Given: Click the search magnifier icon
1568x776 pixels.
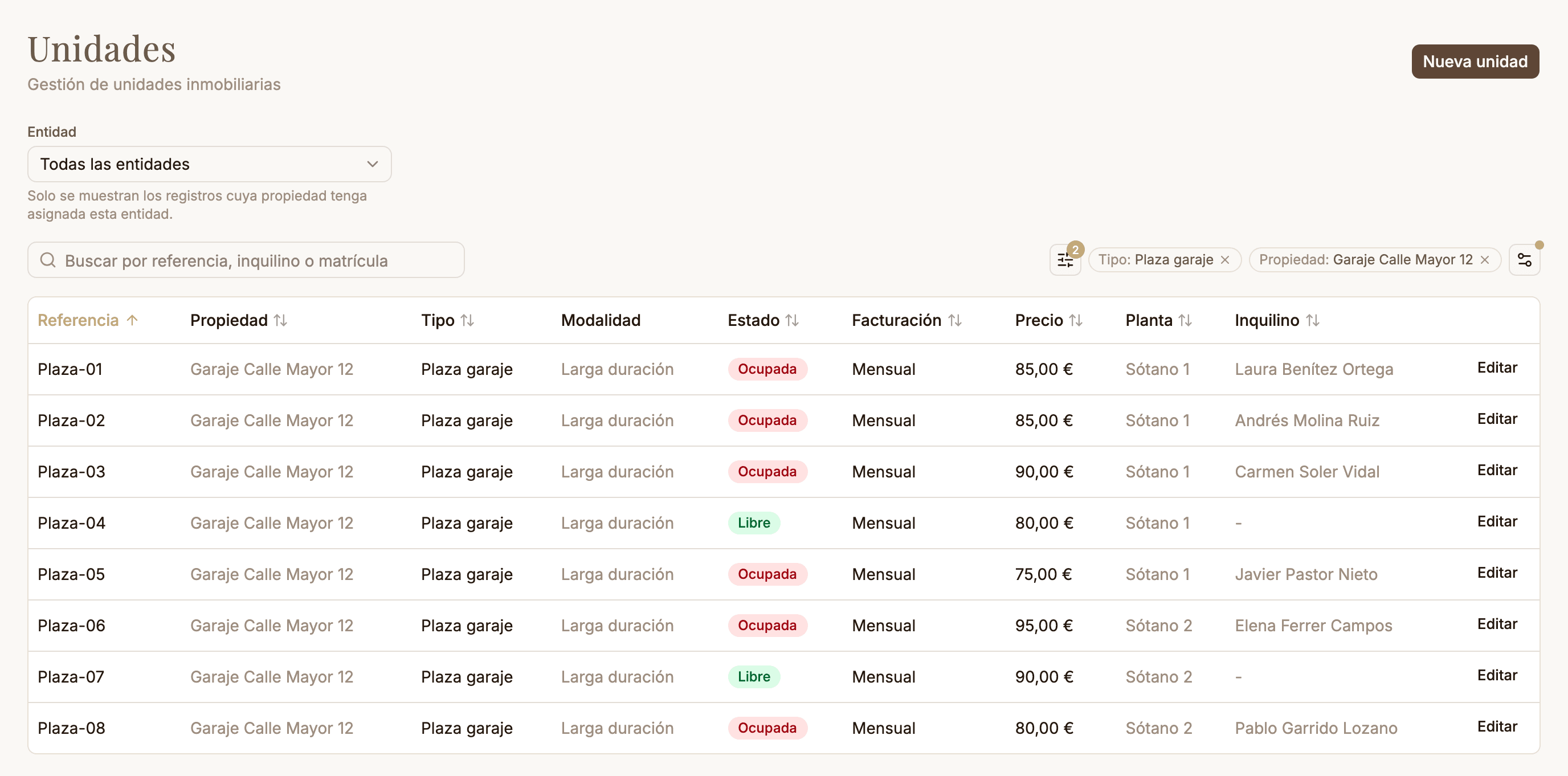Looking at the screenshot, I should pos(47,260).
